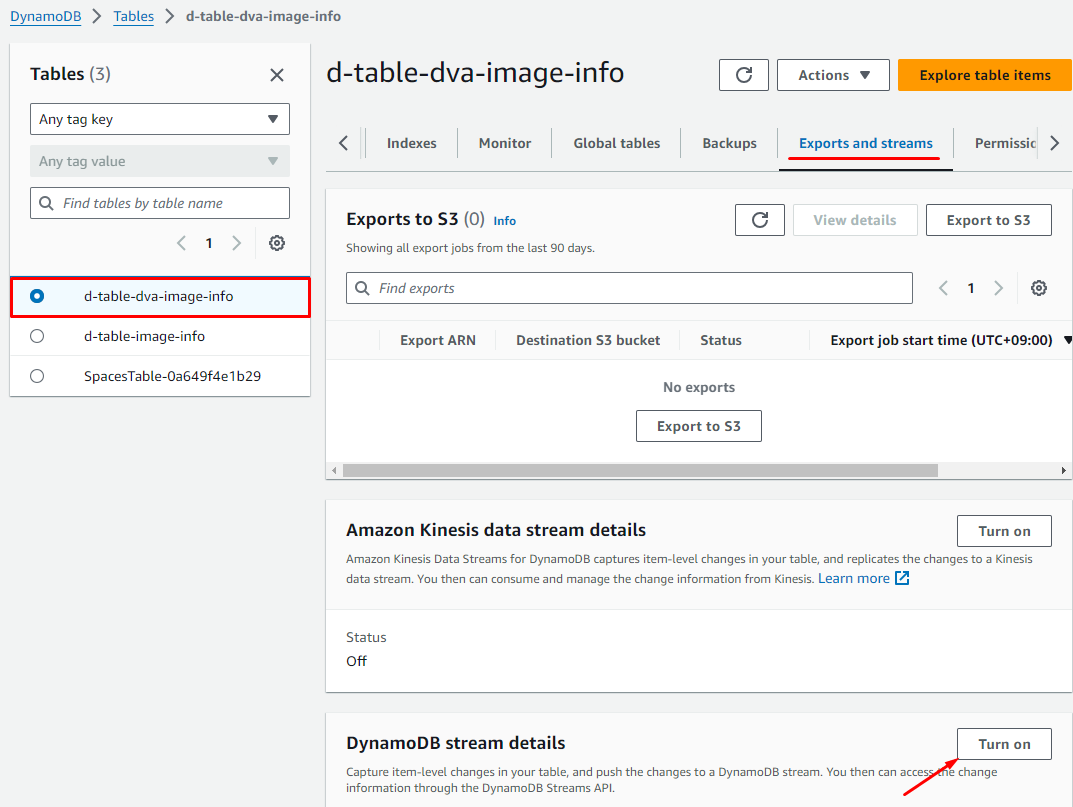This screenshot has height=807, width=1073.
Task: Switch to the Backups tab
Action: point(729,143)
